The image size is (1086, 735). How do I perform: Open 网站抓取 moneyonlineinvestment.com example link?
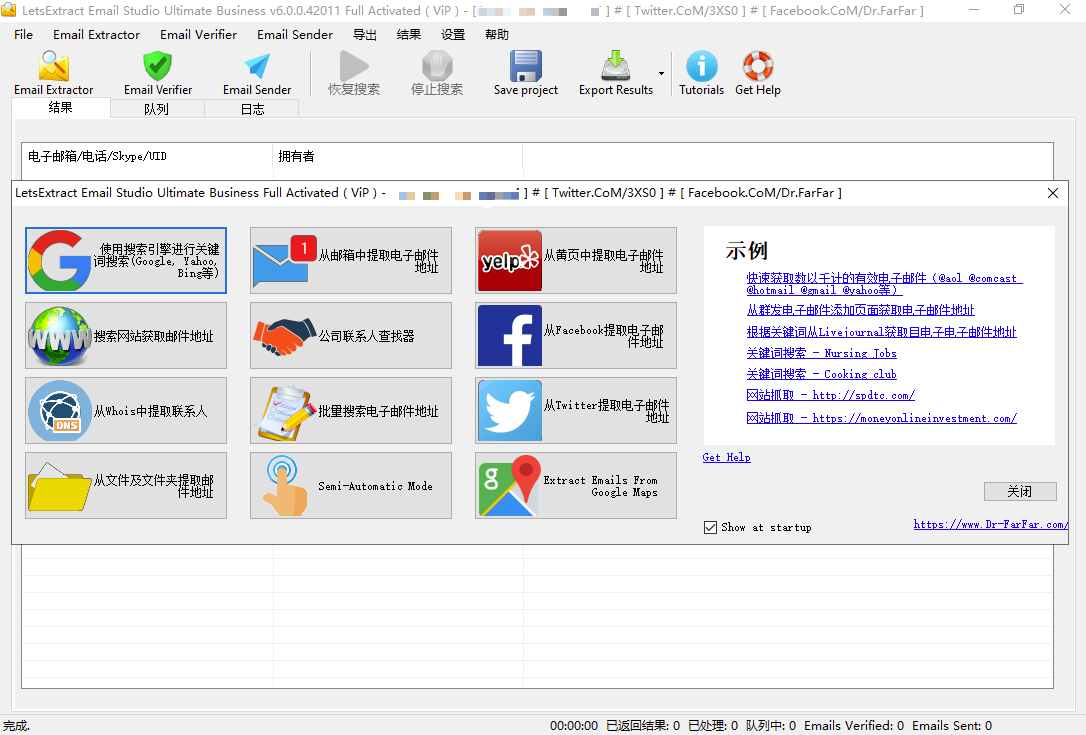pos(882,418)
